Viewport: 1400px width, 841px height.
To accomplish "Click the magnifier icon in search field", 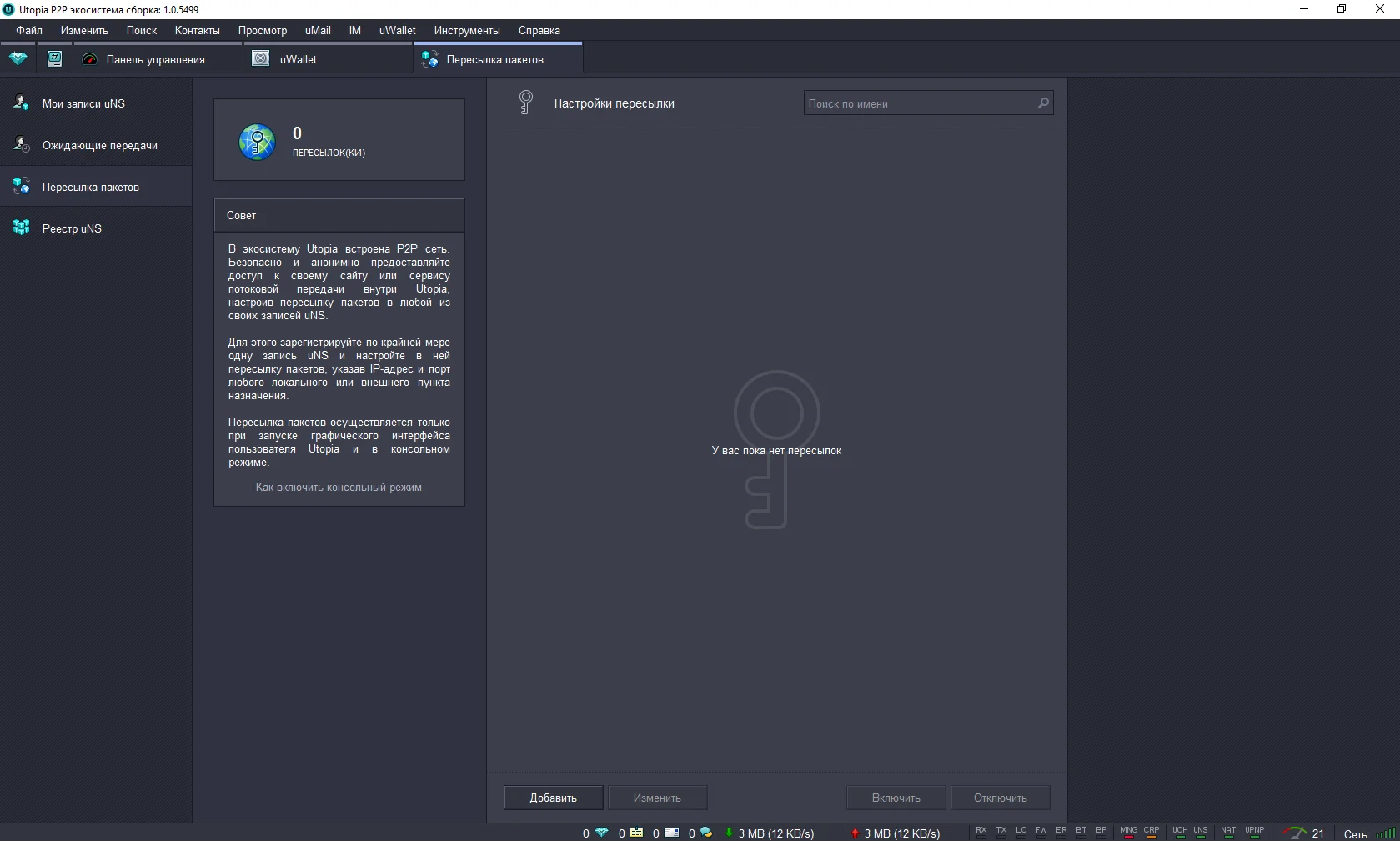I will point(1042,103).
